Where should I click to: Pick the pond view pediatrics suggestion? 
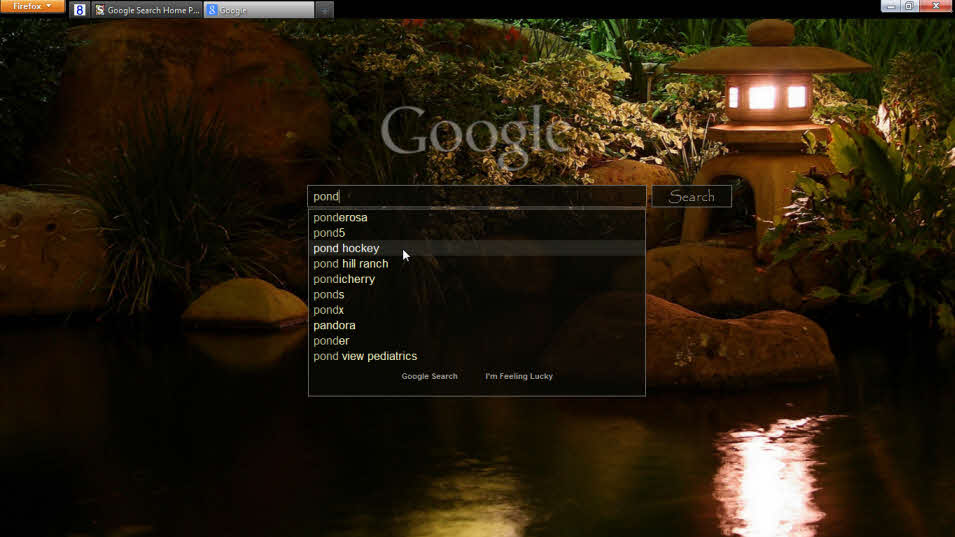coord(476,356)
